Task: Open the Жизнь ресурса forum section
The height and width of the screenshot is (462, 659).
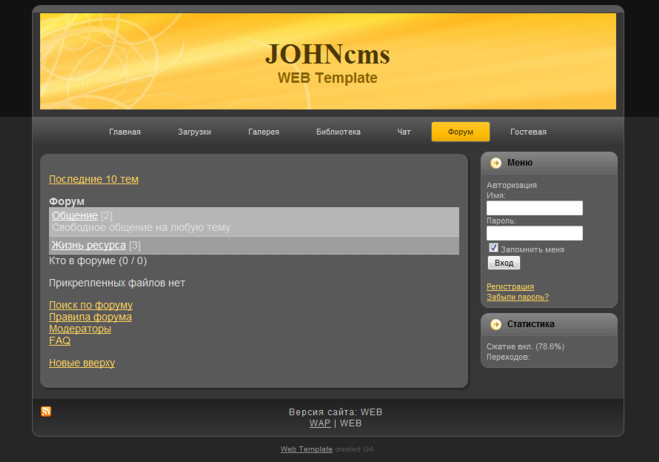Action: (x=89, y=245)
